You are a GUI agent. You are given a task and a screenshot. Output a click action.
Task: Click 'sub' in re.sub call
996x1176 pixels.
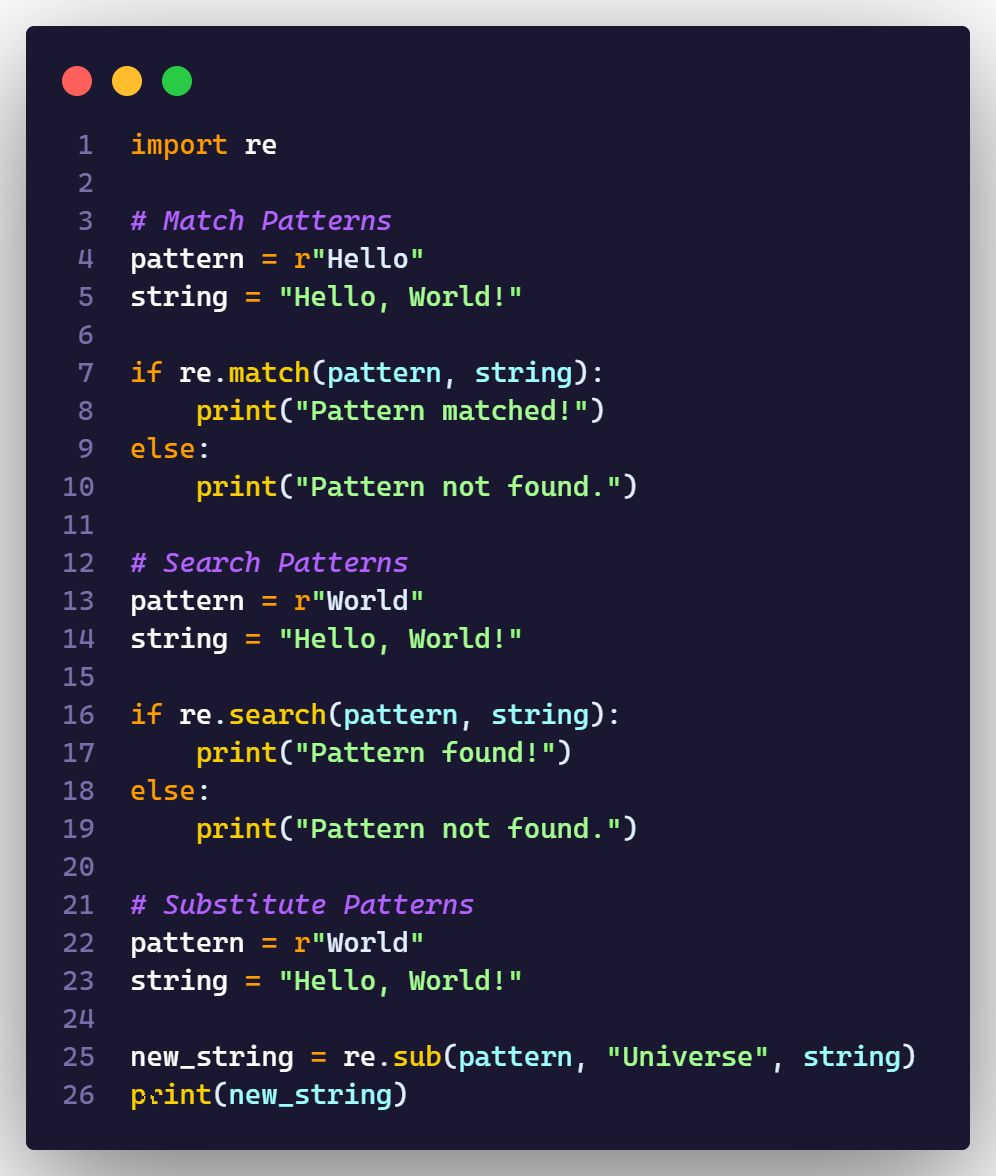tap(416, 1057)
